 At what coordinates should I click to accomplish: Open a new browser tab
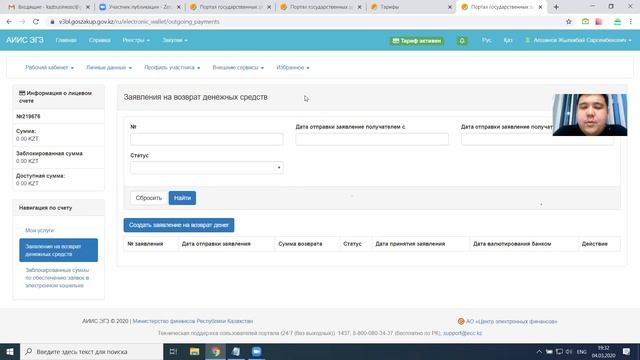coord(556,7)
